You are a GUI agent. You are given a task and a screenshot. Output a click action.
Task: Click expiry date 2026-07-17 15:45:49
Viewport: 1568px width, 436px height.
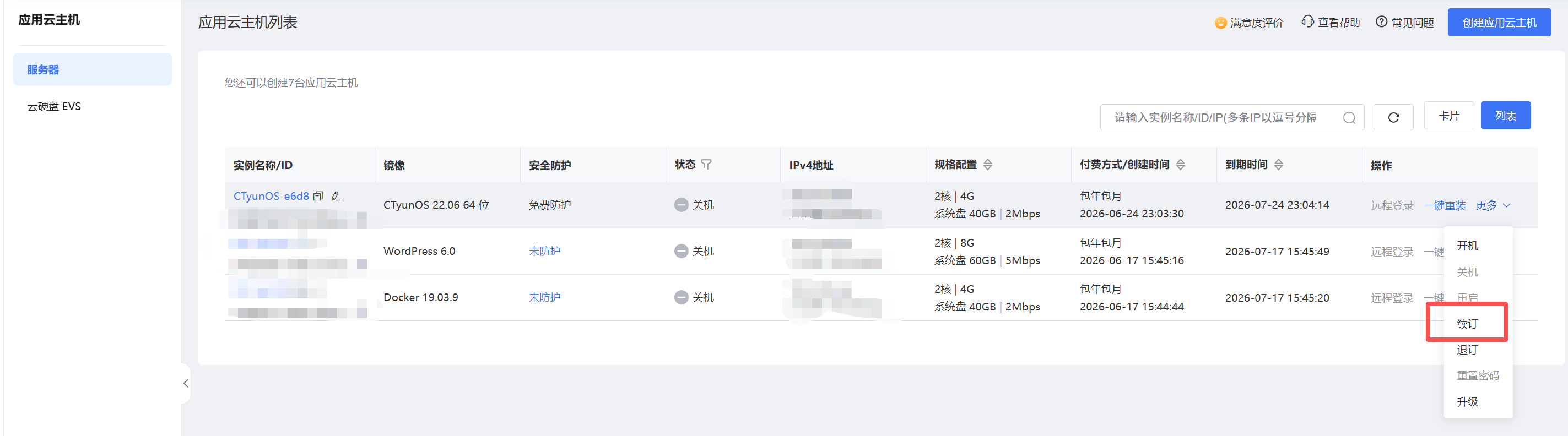click(1277, 252)
